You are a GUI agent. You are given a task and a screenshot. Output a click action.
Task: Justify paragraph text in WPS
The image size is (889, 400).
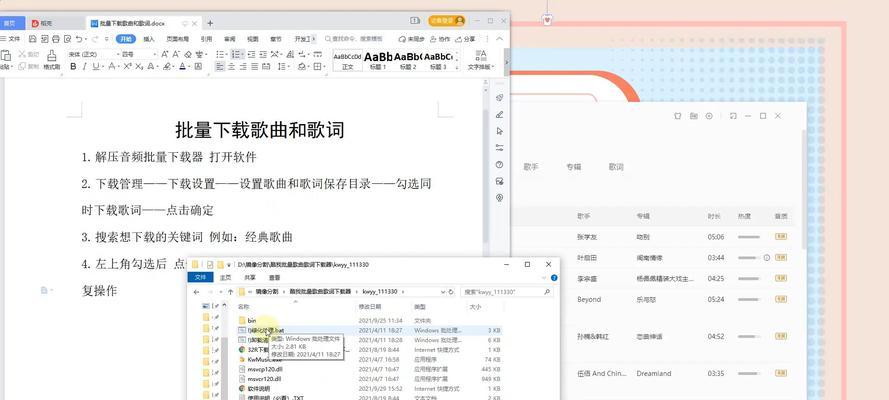click(x=255, y=67)
